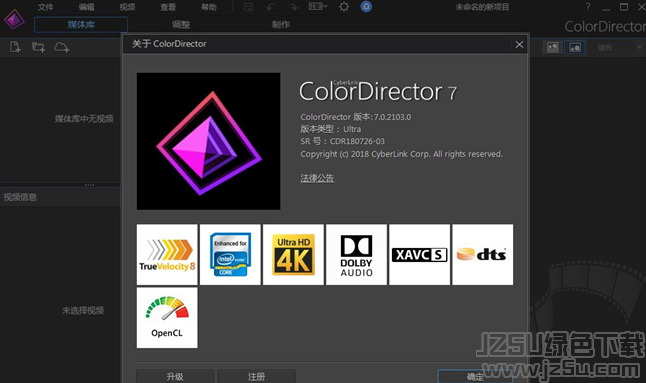Click the Ultra HD 4K badge
Screen dimensions: 646x383
click(x=293, y=255)
